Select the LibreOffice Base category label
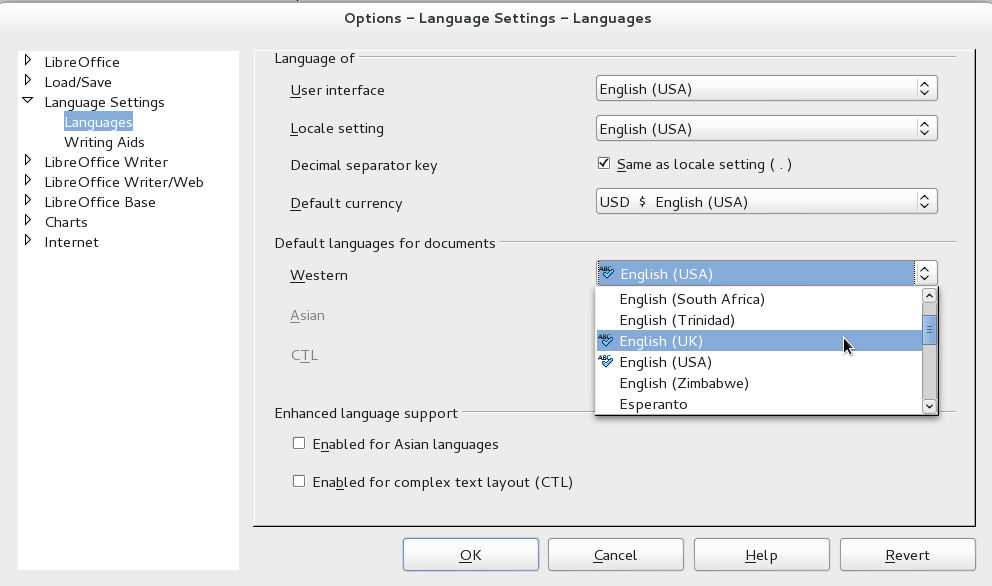 tap(100, 203)
